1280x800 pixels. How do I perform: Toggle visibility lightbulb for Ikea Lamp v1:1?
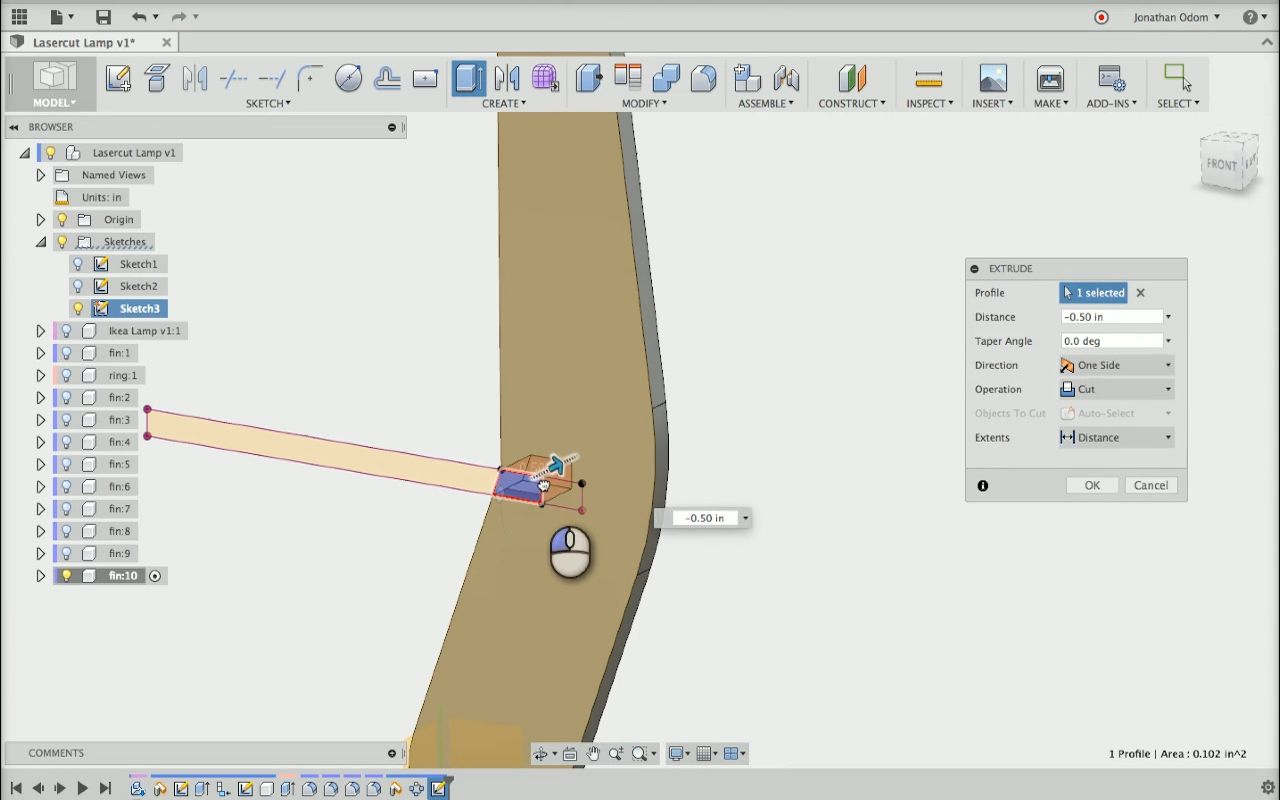pyautogui.click(x=66, y=331)
